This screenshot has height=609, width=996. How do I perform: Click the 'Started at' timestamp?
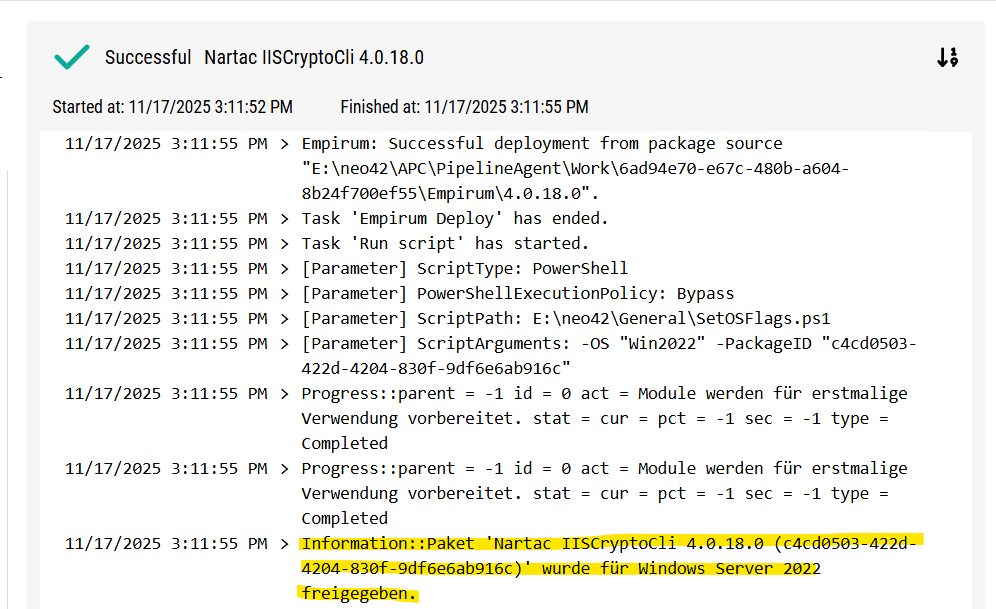coord(172,107)
